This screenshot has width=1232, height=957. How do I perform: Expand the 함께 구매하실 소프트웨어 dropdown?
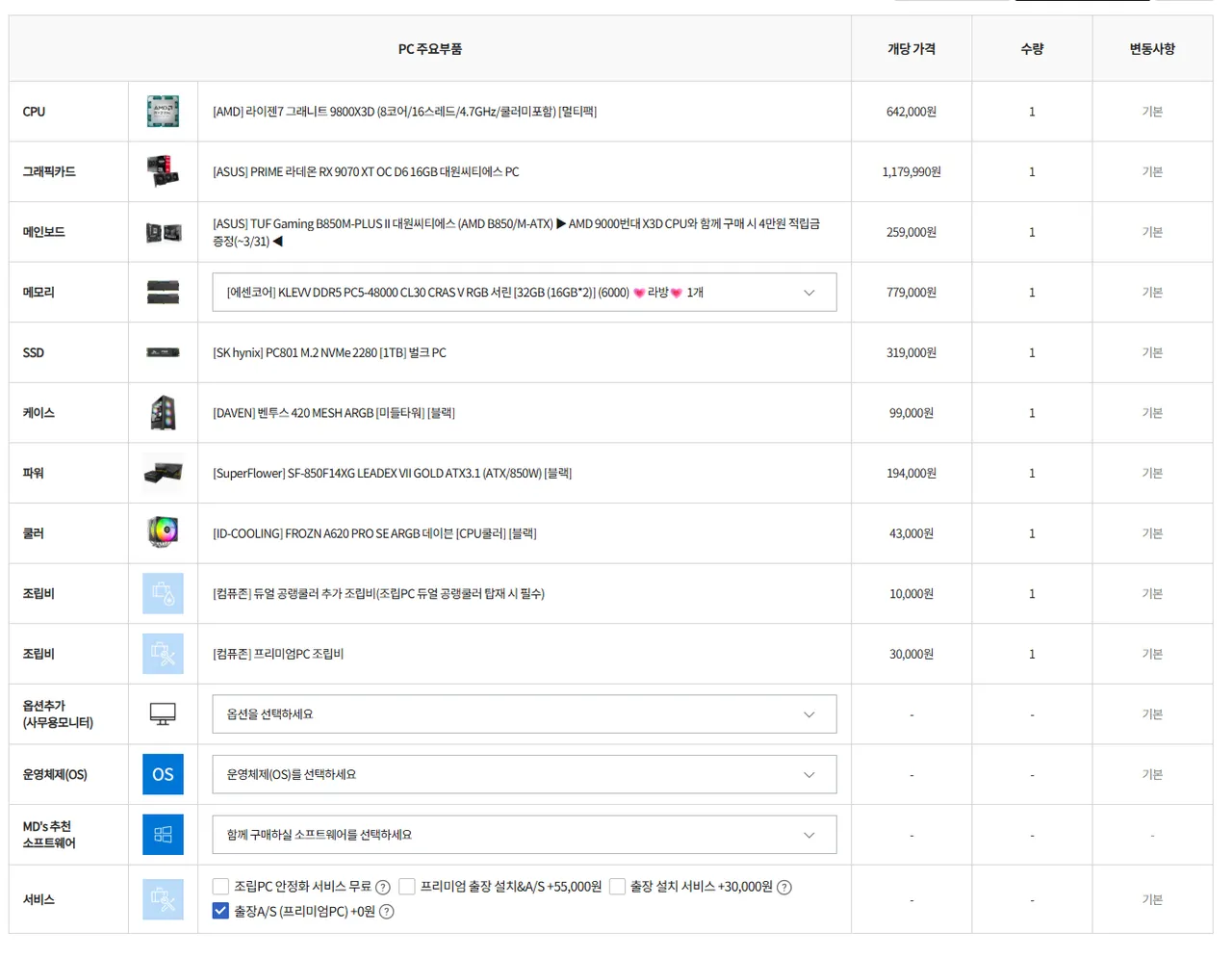pyautogui.click(x=524, y=835)
